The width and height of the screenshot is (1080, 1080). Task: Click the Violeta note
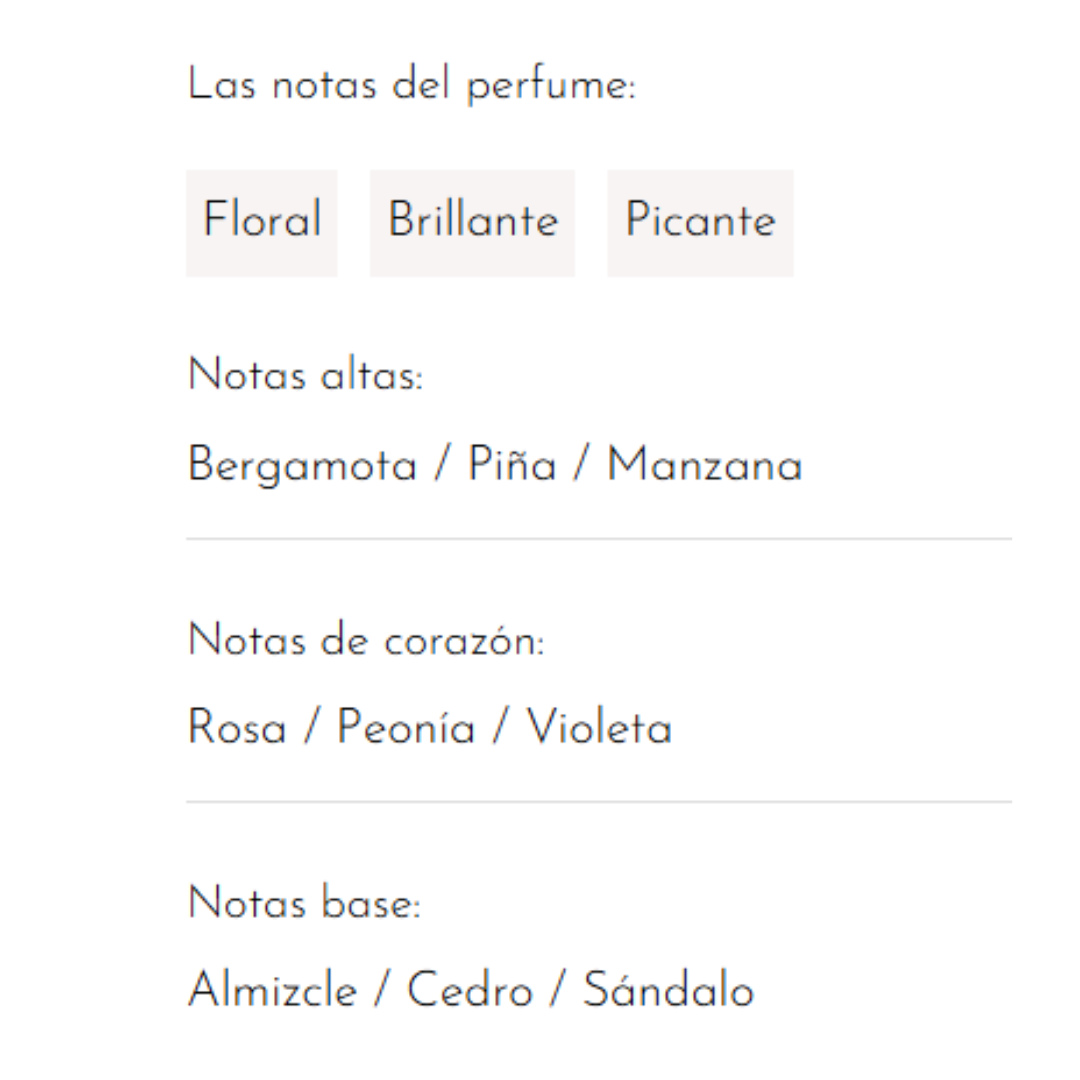[x=599, y=728]
